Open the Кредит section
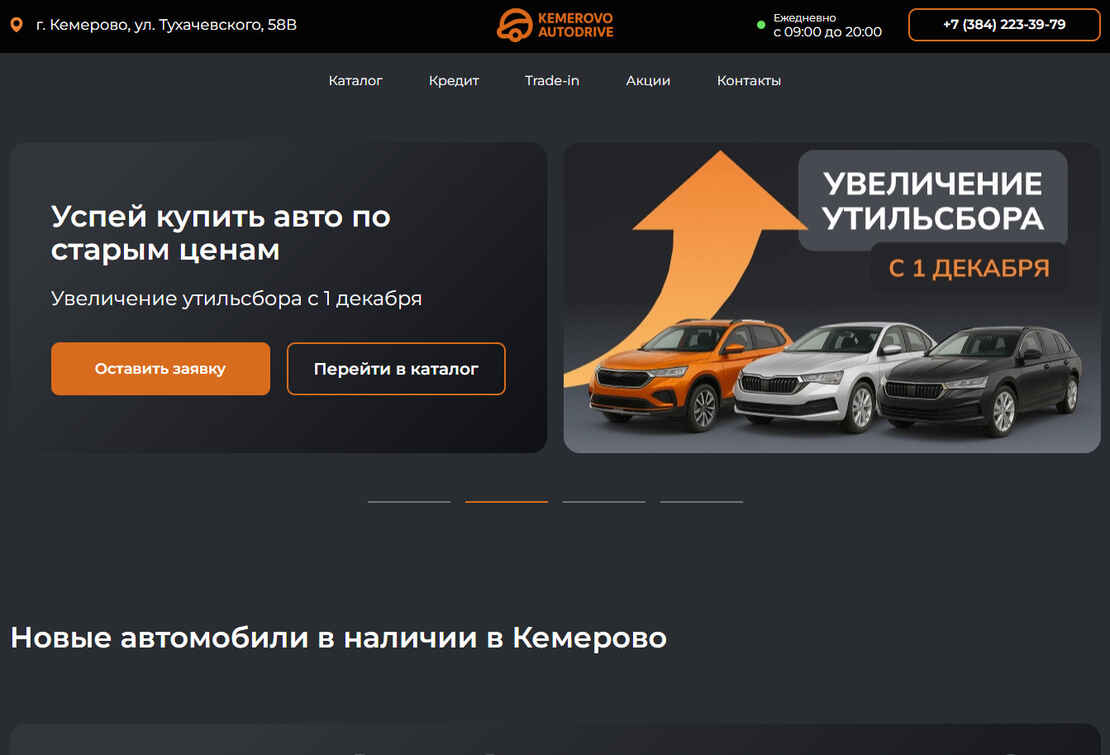The height and width of the screenshot is (755, 1110). click(454, 80)
